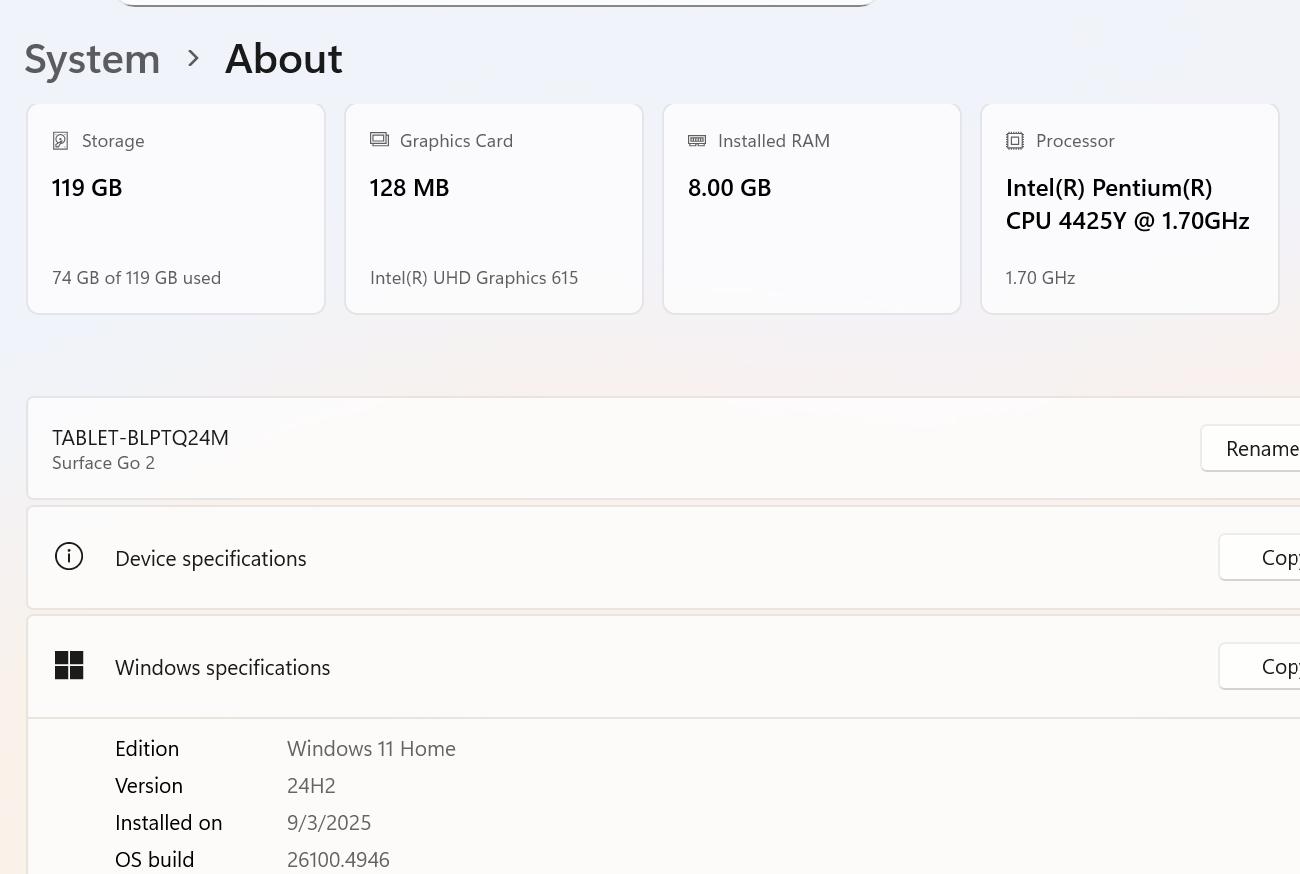Click the breadcrumb chevron separator
Screen dimensions: 1300x874
(193, 59)
